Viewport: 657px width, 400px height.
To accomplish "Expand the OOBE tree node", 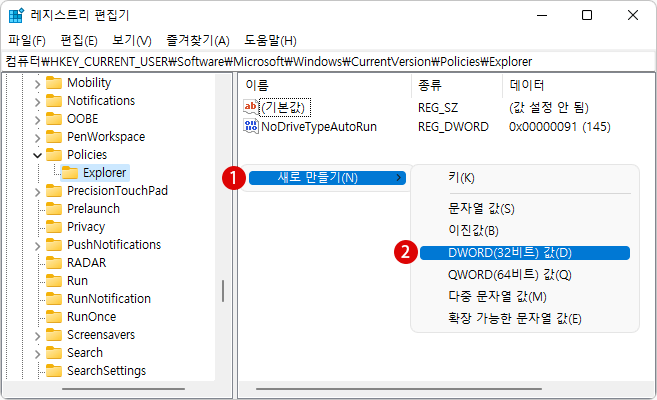I will point(37,120).
